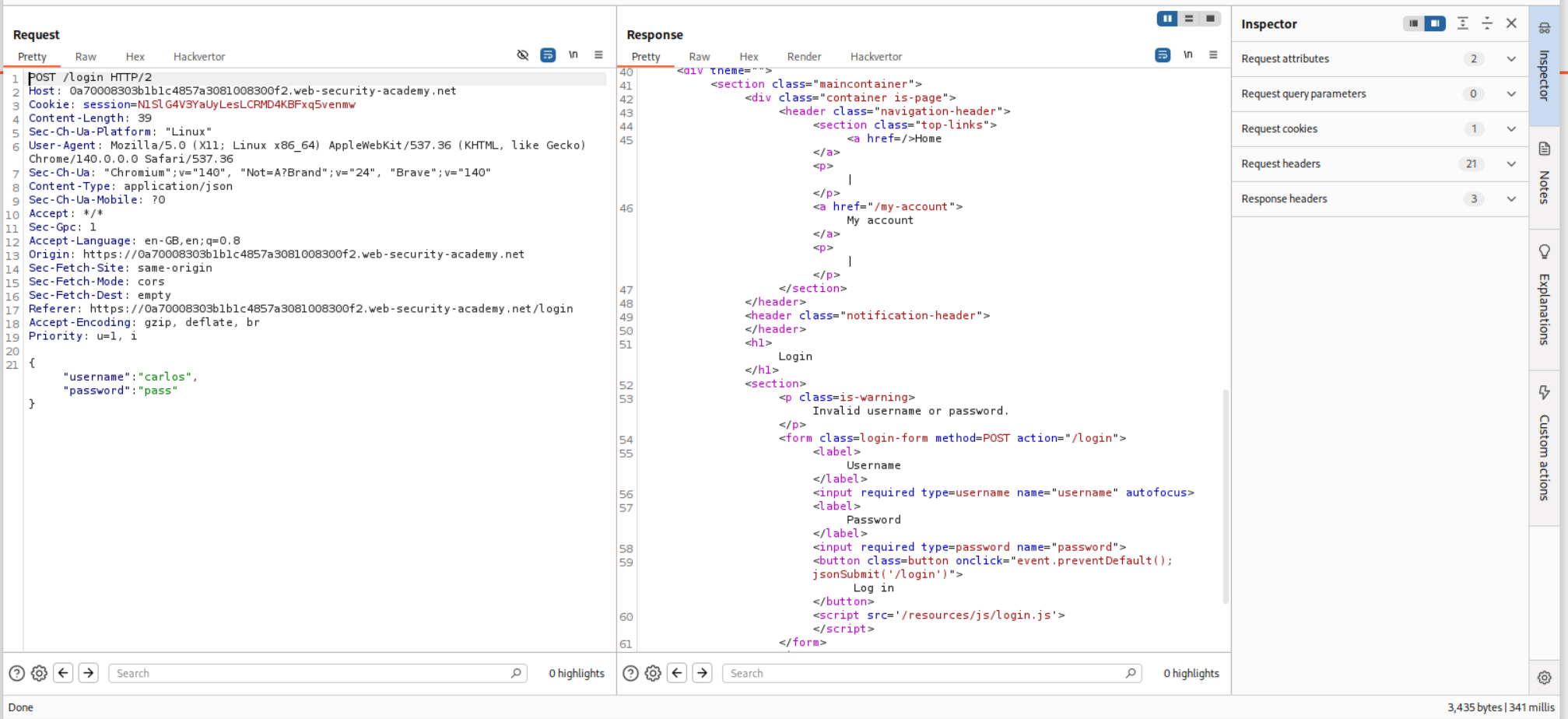Go to next Request search match

coord(89,673)
